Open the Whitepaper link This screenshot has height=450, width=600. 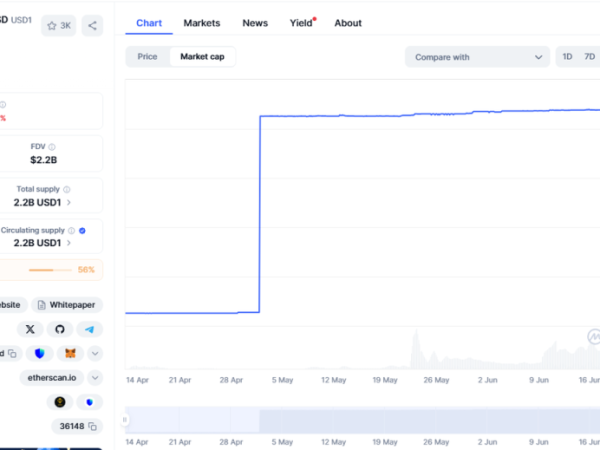(x=67, y=305)
